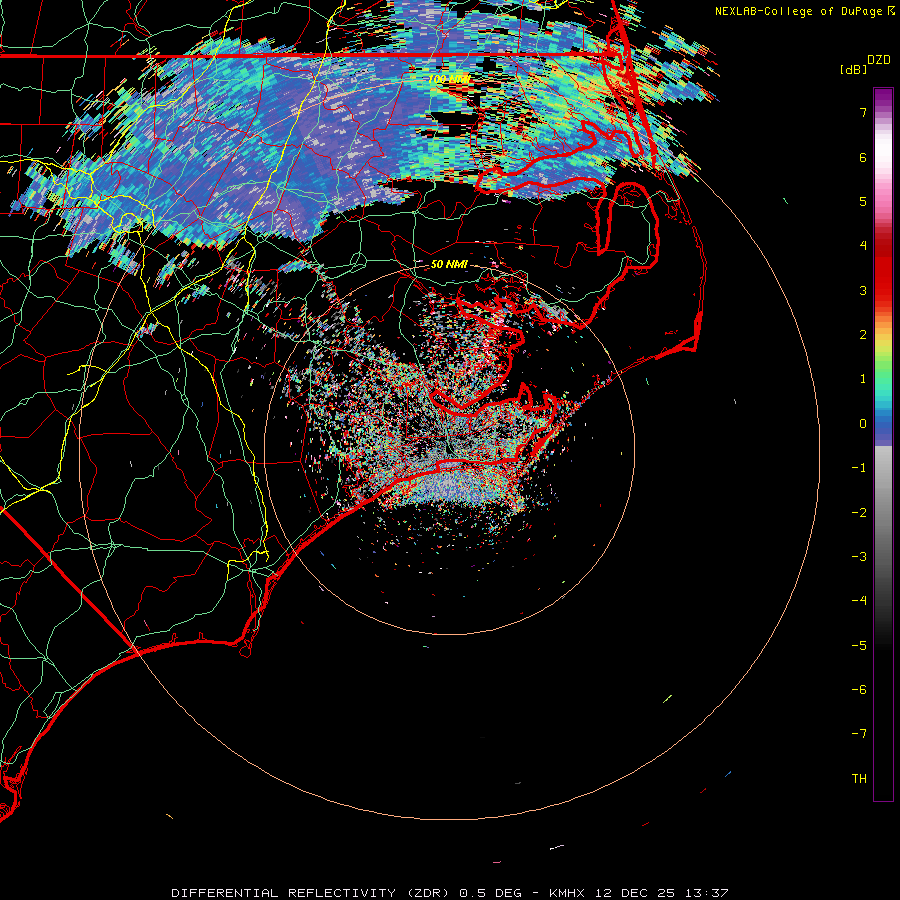Click the 0 dB value on the scale
The width and height of the screenshot is (900, 900).
(x=863, y=424)
